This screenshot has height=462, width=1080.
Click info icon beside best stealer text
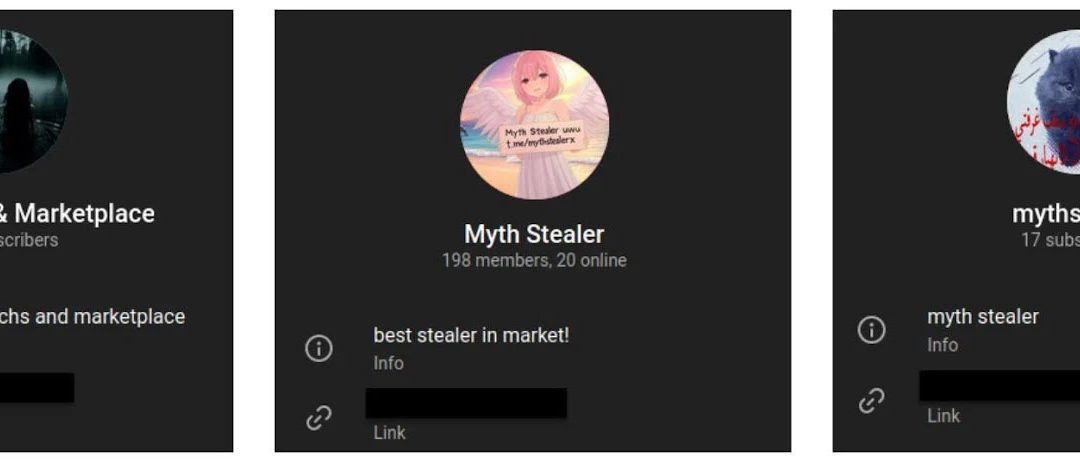coord(319,348)
